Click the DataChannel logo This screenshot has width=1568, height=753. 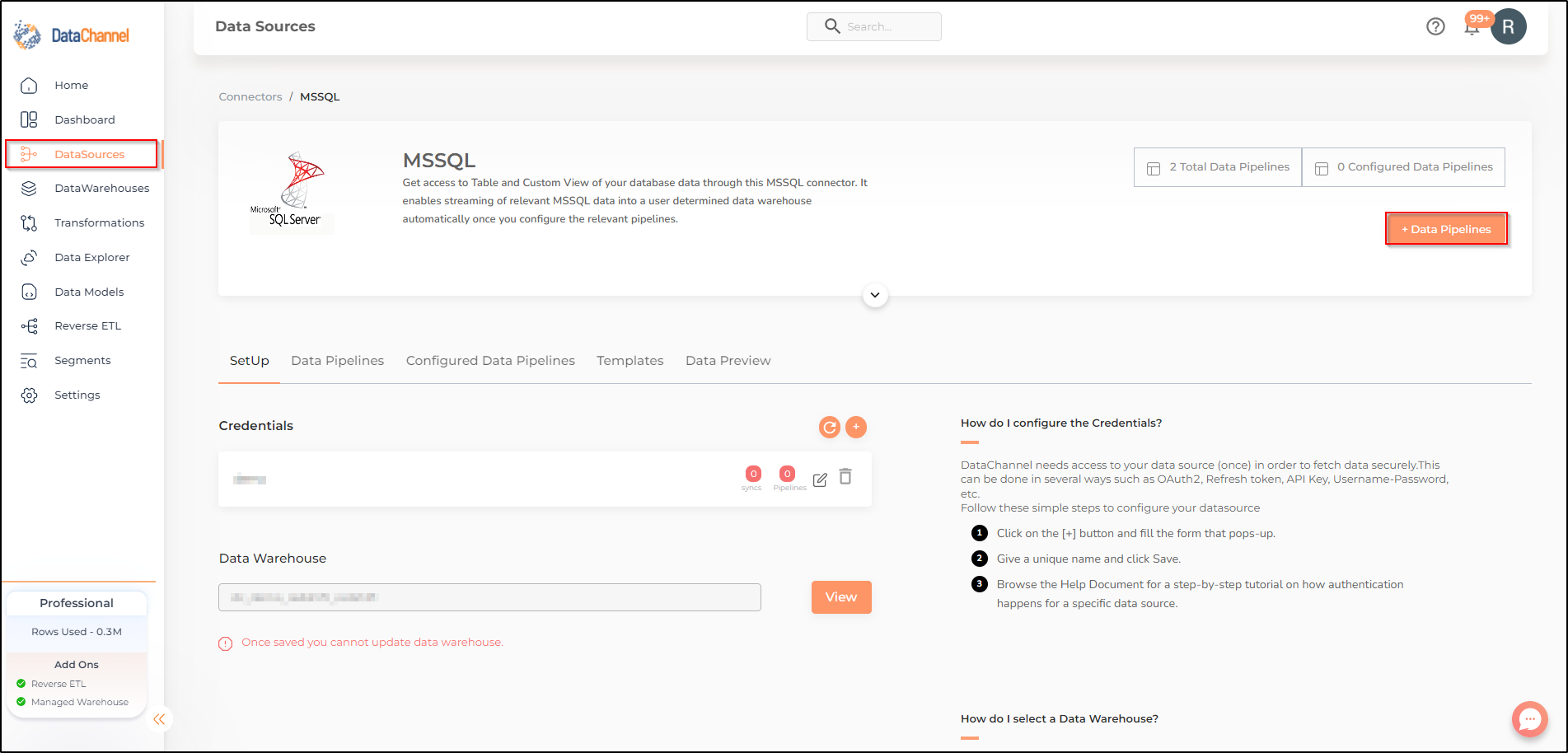(72, 35)
